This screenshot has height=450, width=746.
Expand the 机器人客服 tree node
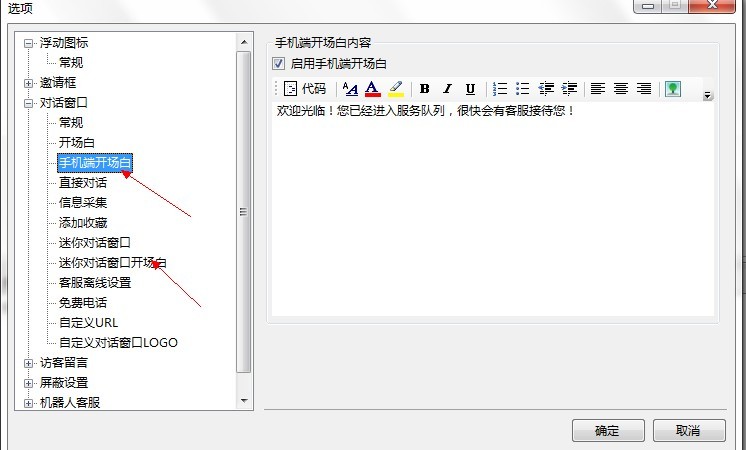[29, 403]
